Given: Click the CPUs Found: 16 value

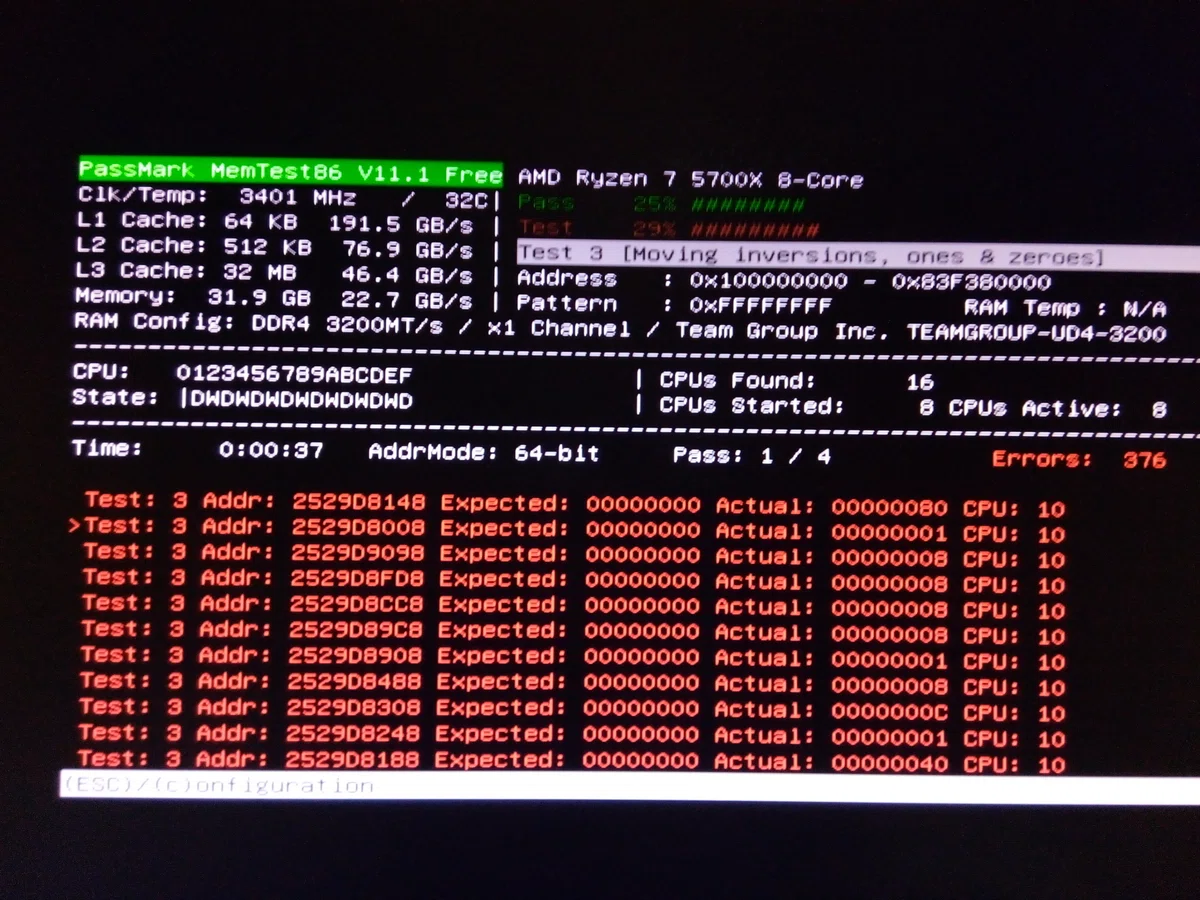Looking at the screenshot, I should [x=797, y=381].
